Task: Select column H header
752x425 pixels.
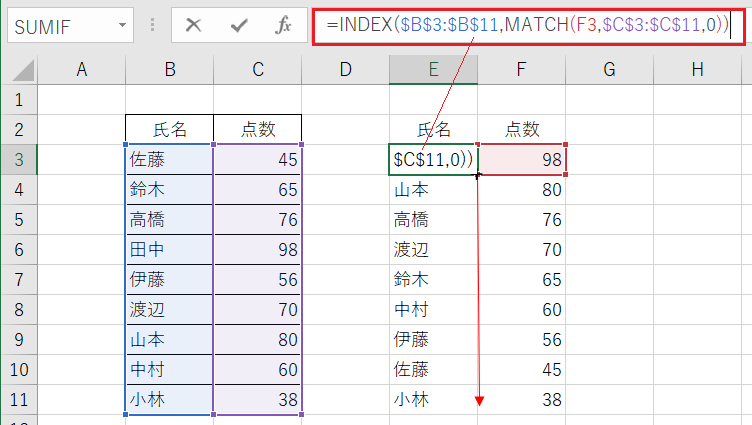Action: tap(697, 70)
